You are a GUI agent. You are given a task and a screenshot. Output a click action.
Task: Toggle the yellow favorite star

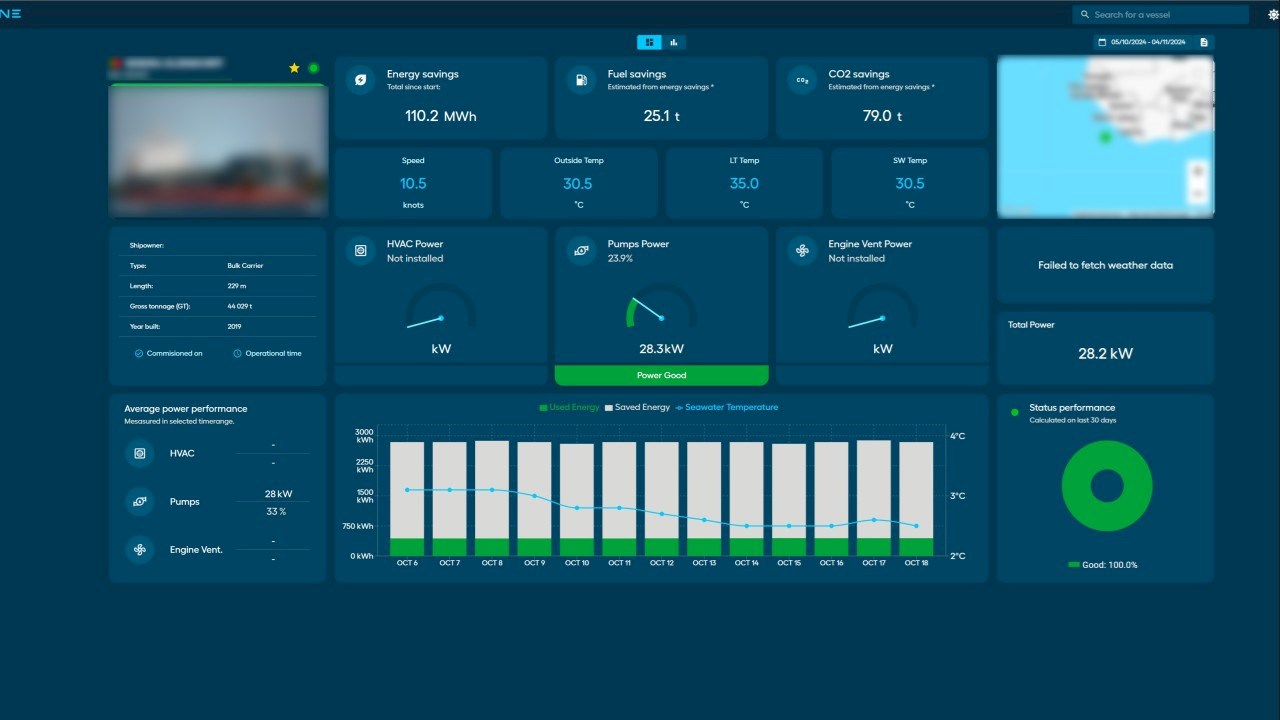click(x=294, y=68)
